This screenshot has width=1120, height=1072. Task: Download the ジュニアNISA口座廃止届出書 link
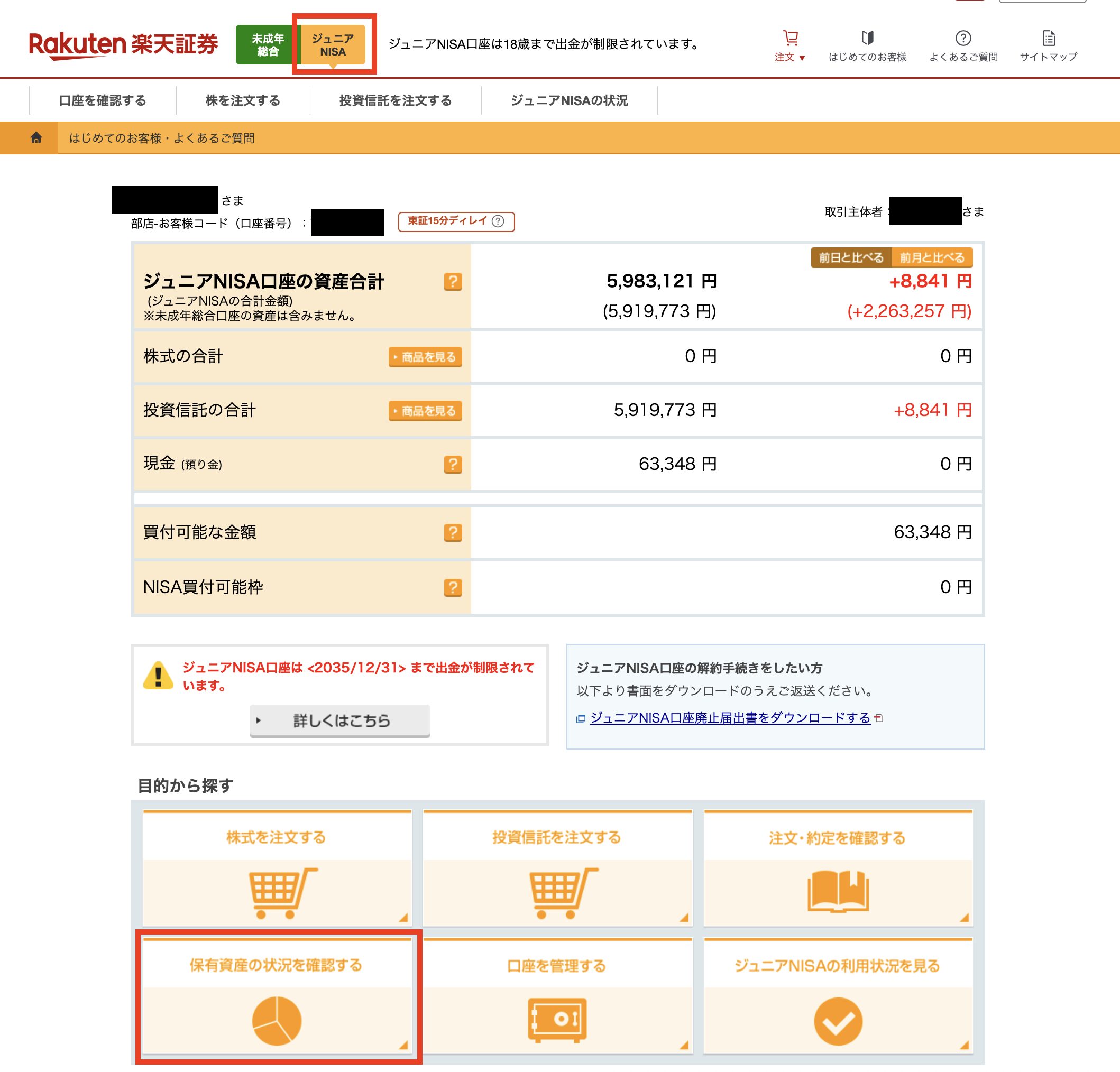pos(730,718)
